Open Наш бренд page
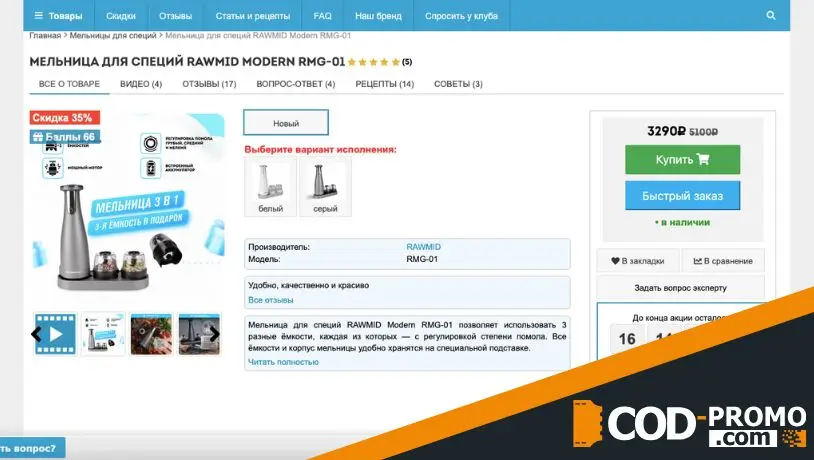Screen dimensions: 814x460 [378, 16]
